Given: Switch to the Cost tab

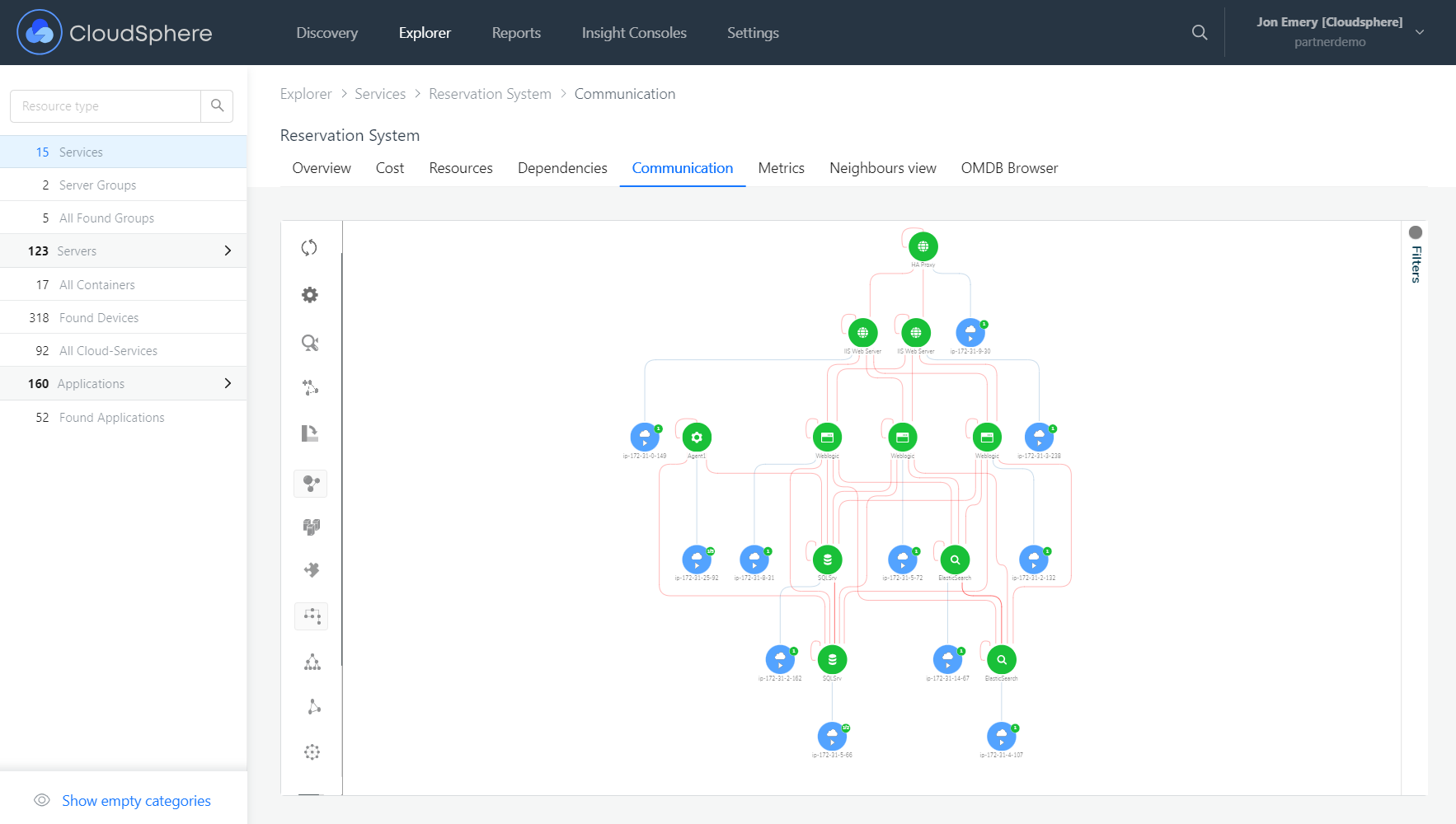Looking at the screenshot, I should coord(390,168).
